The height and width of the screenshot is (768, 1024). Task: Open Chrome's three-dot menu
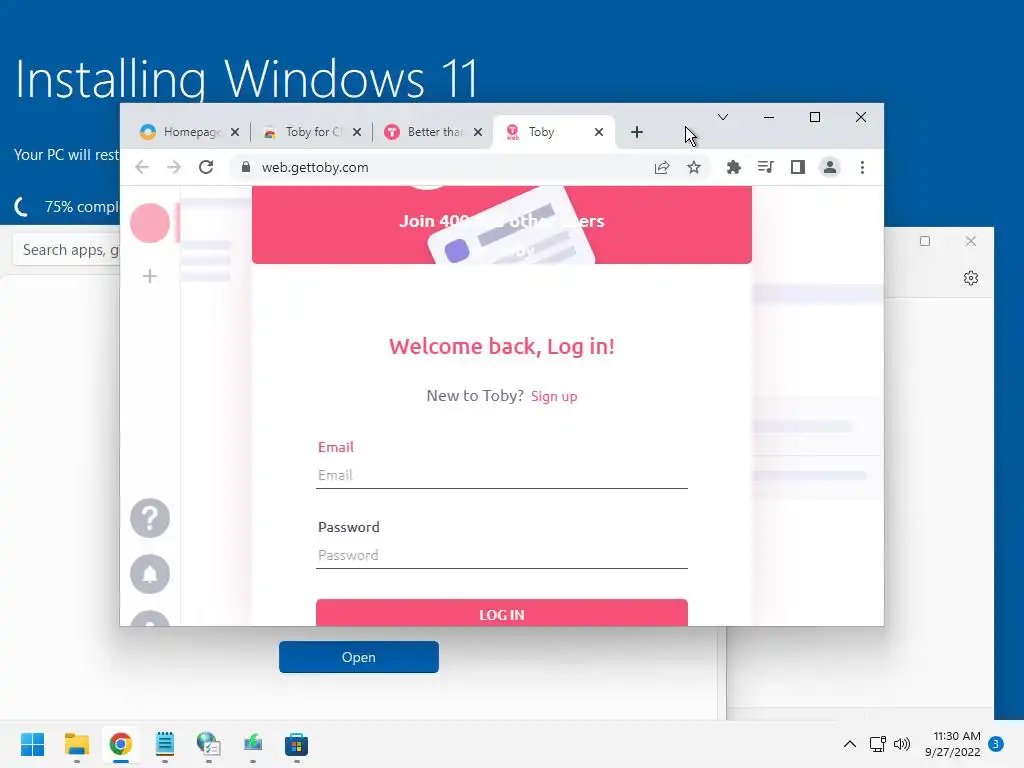tap(862, 168)
